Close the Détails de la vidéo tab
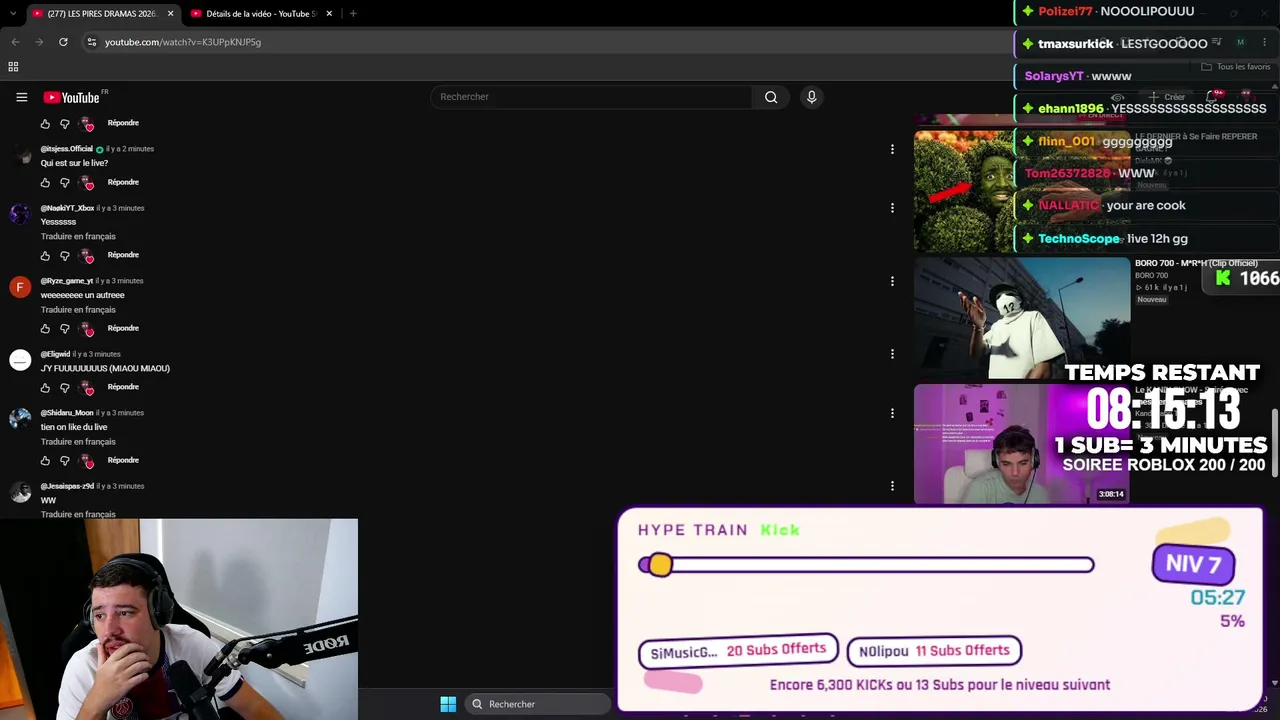 (x=329, y=13)
